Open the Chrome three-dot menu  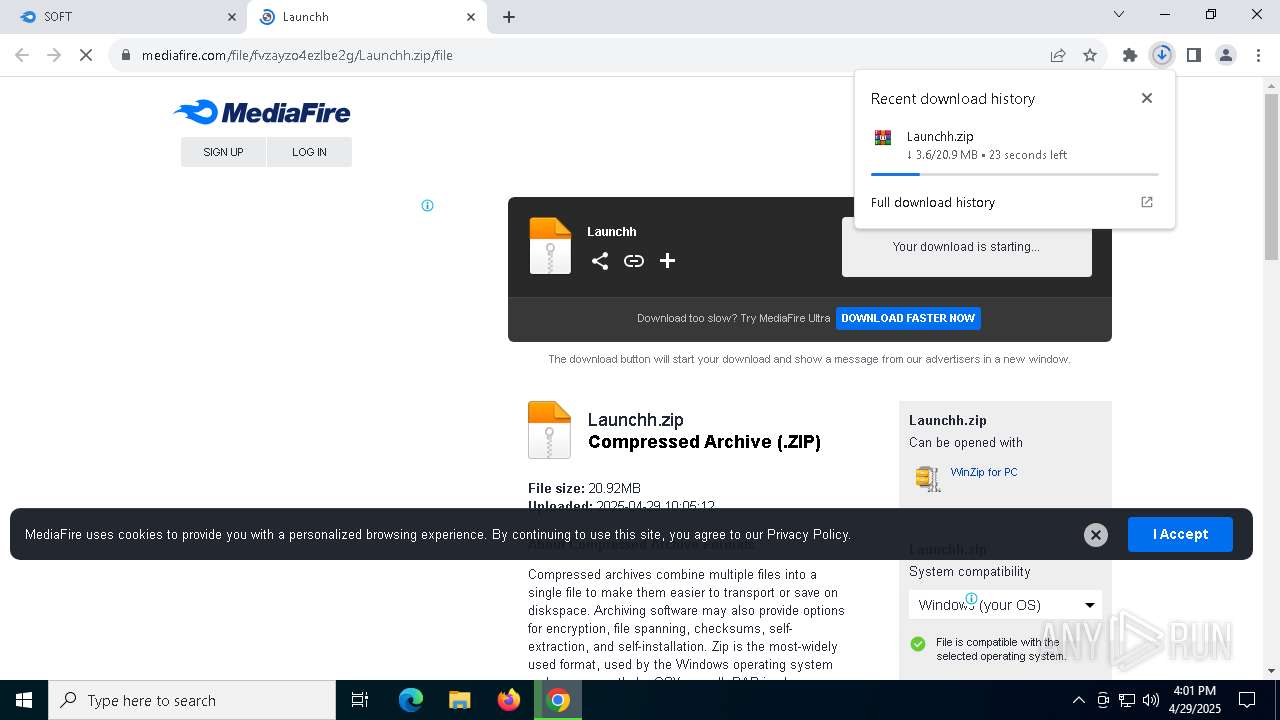1258,55
